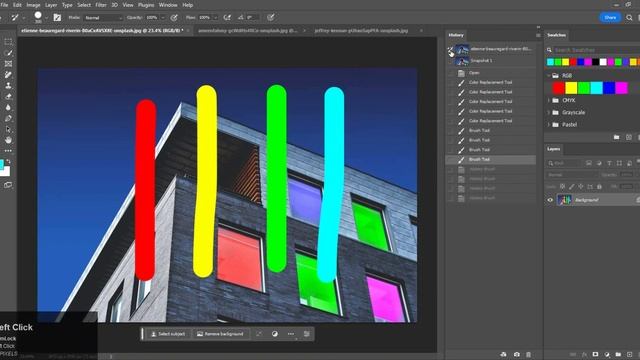Delete current state trash icon in History
Viewport: 640px width, 360px height.
pyautogui.click(x=529, y=354)
